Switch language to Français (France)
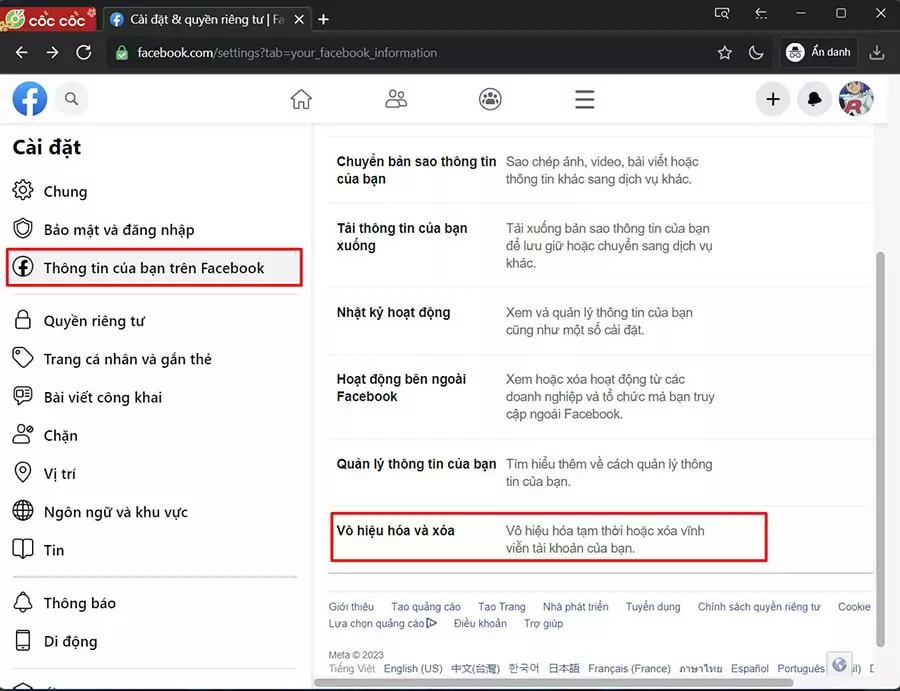The width and height of the screenshot is (900, 691). (629, 669)
